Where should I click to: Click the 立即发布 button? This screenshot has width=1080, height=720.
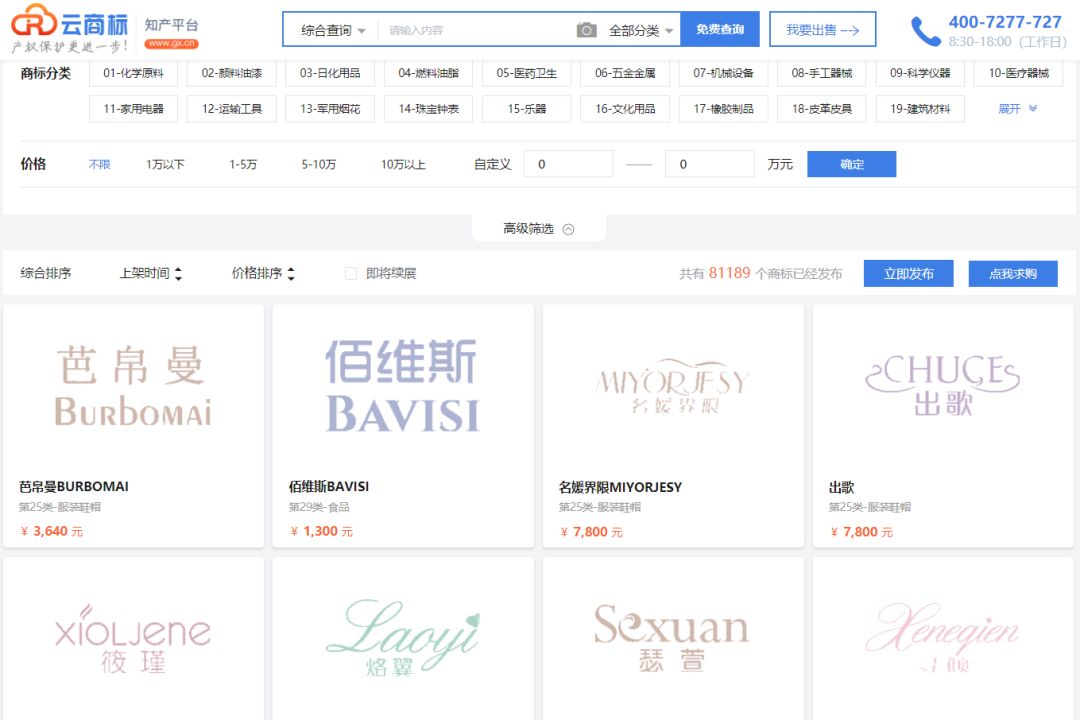point(908,274)
